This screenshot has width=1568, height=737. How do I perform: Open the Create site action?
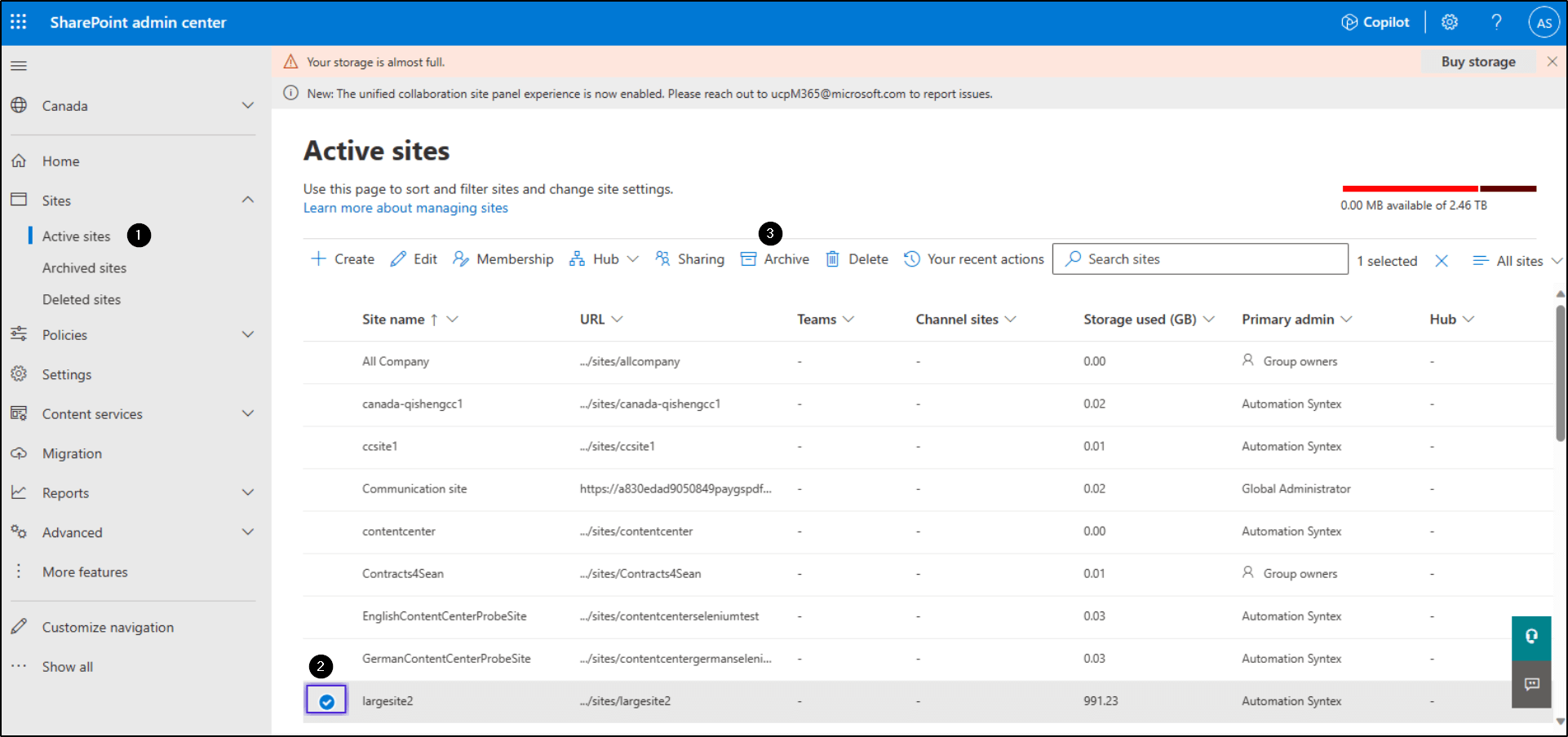[343, 258]
